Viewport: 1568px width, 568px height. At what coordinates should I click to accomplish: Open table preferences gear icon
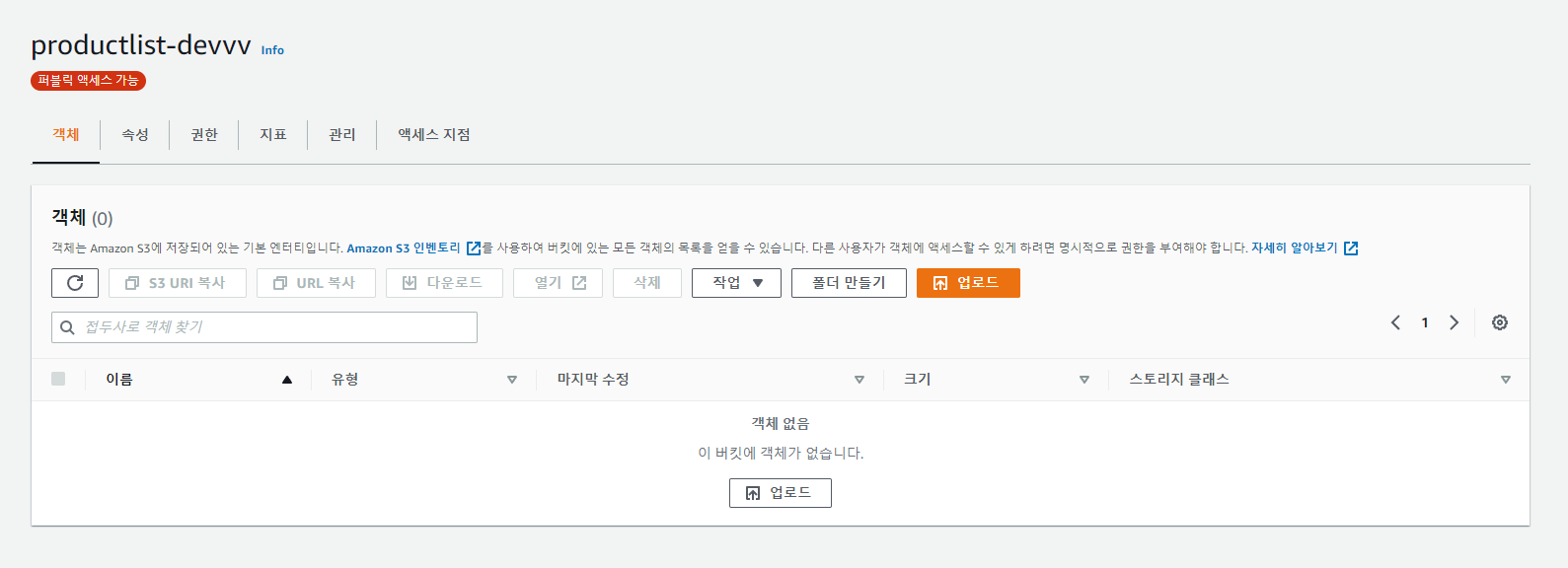point(1500,322)
